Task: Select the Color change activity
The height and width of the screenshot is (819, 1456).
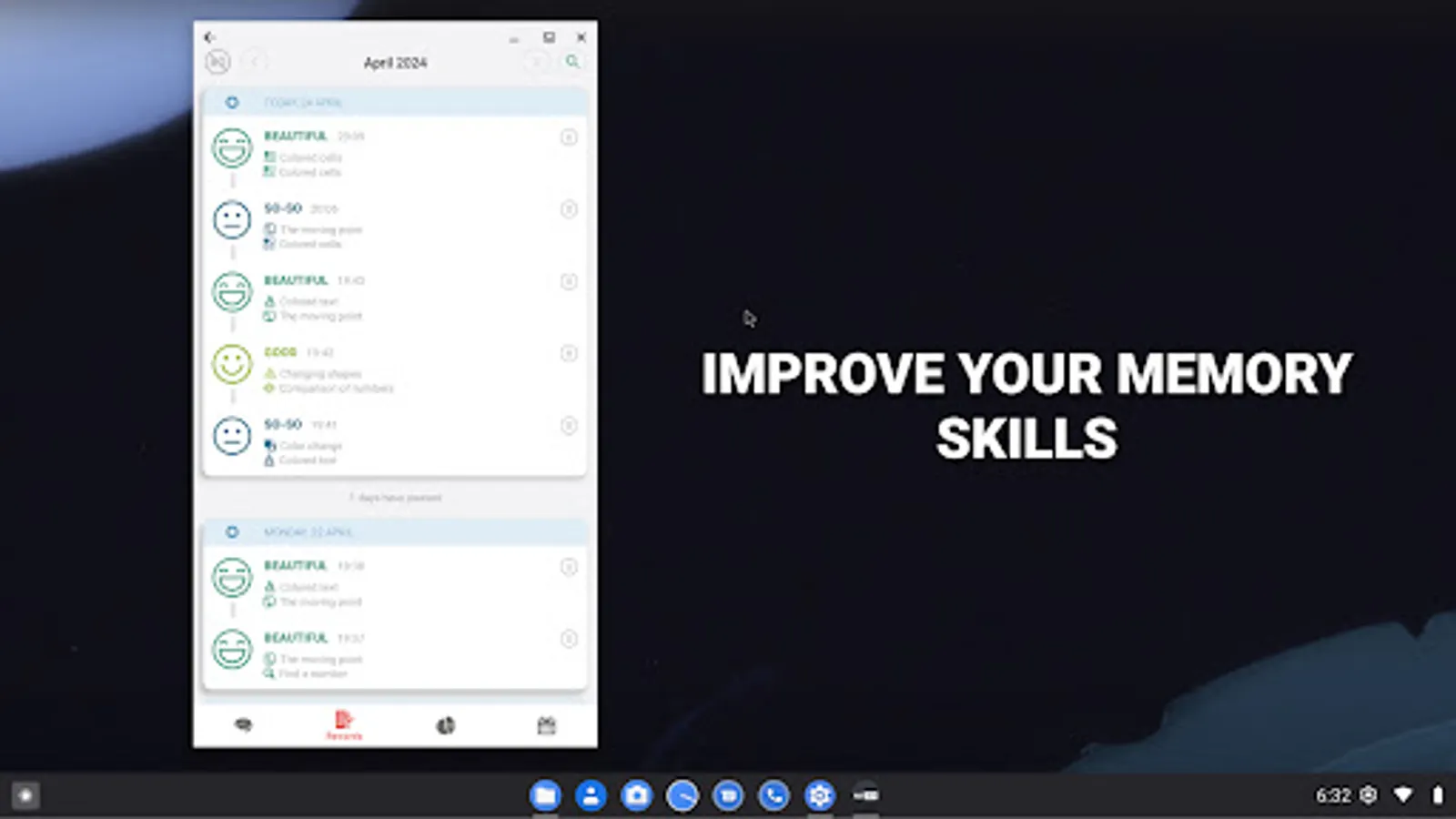Action: 311,446
